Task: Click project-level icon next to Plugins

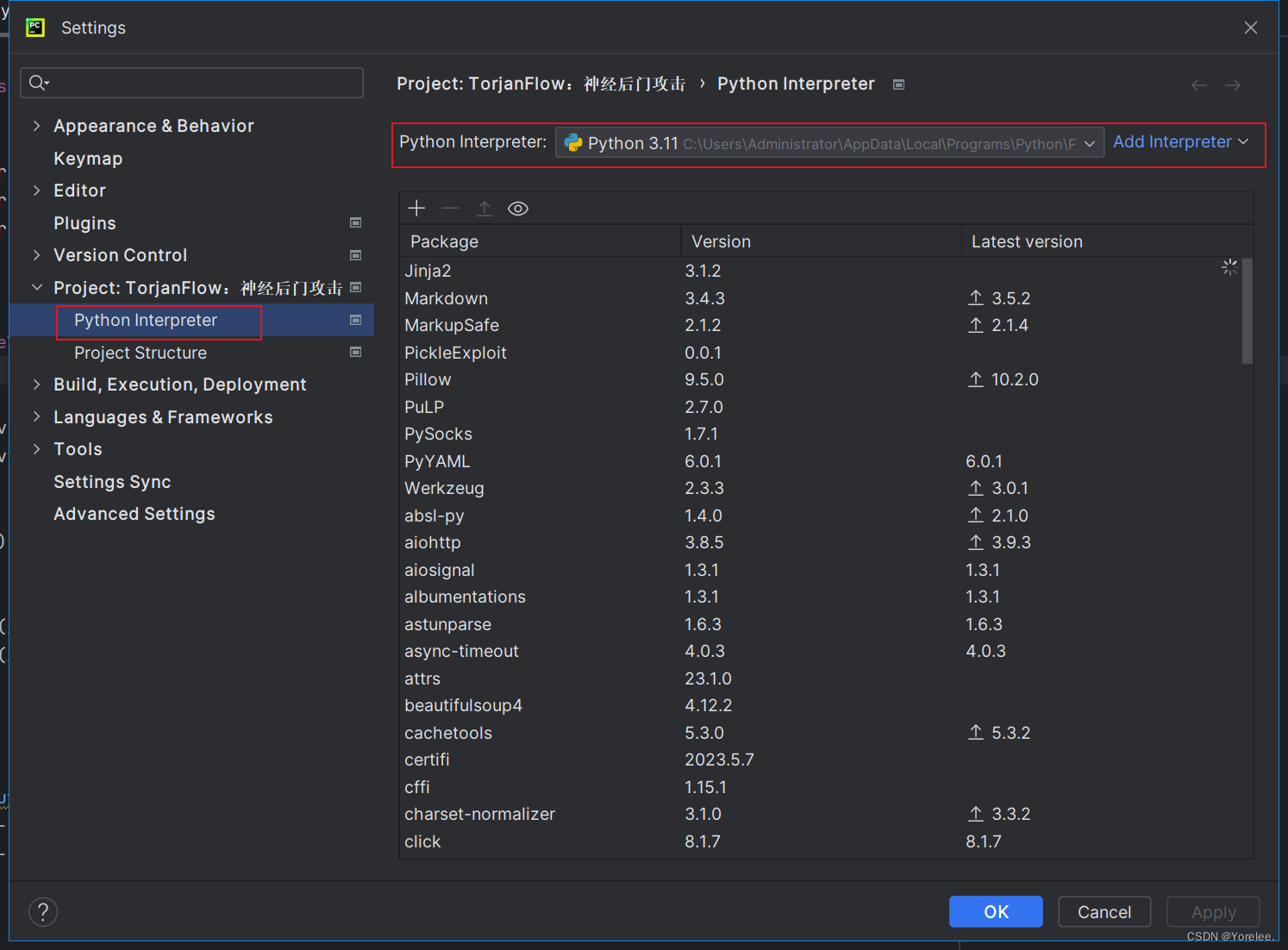Action: coord(355,222)
